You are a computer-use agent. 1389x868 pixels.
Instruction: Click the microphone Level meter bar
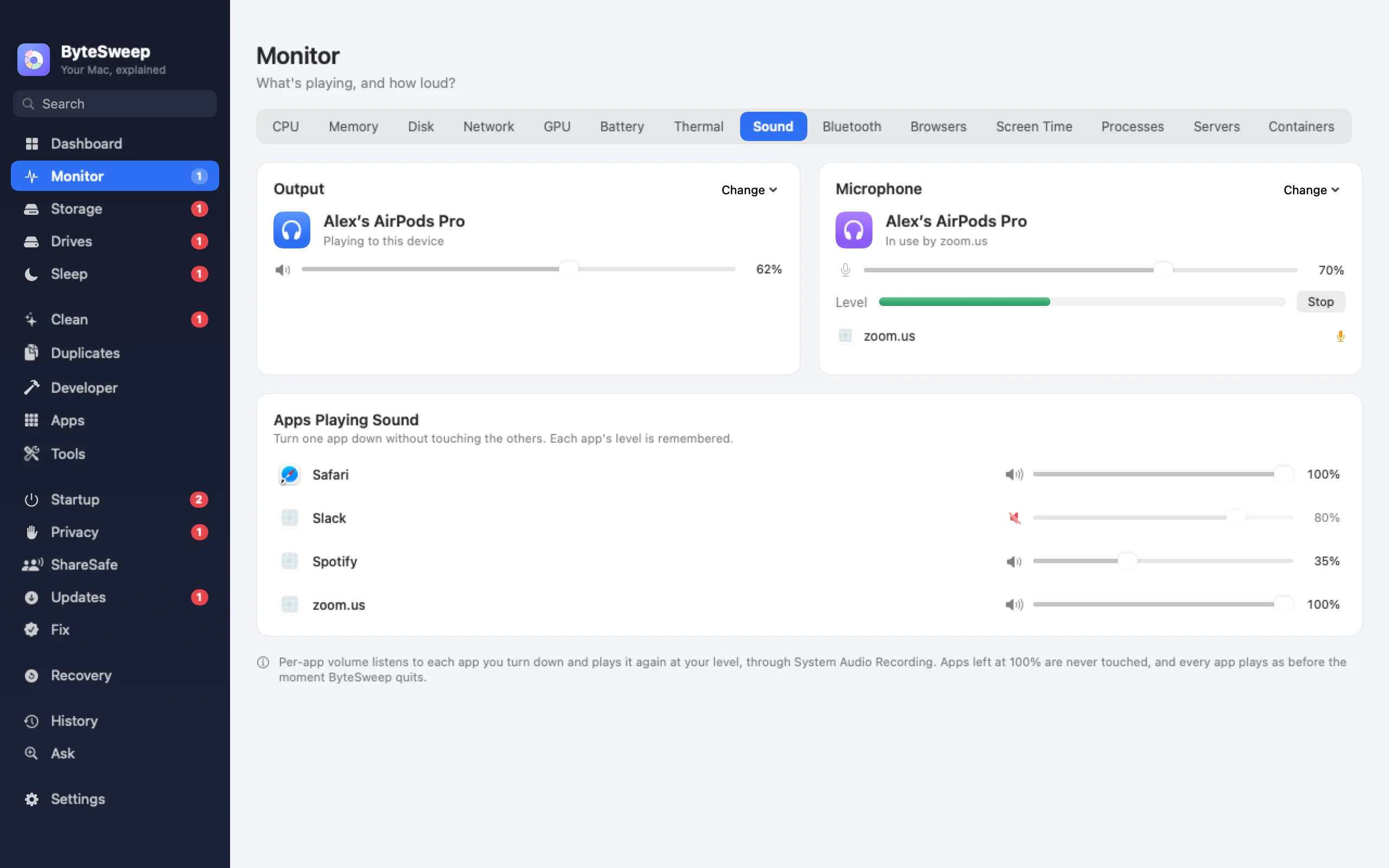click(1081, 302)
